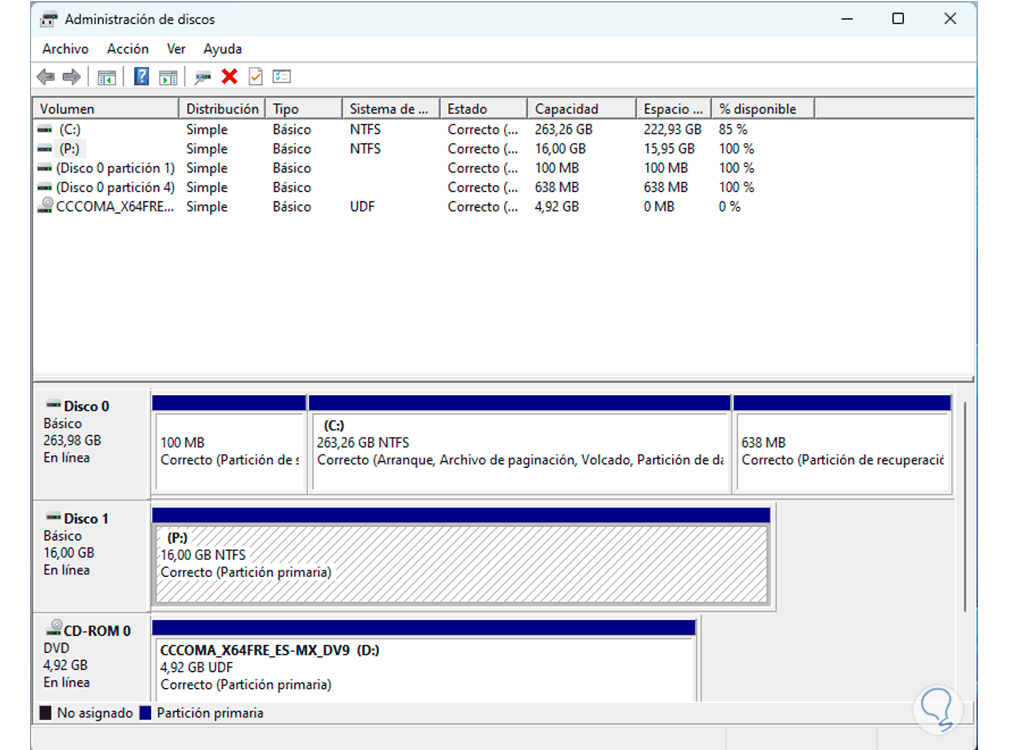Viewport: 1014px width, 750px height.
Task: Open help with the blue question mark icon
Action: click(142, 77)
